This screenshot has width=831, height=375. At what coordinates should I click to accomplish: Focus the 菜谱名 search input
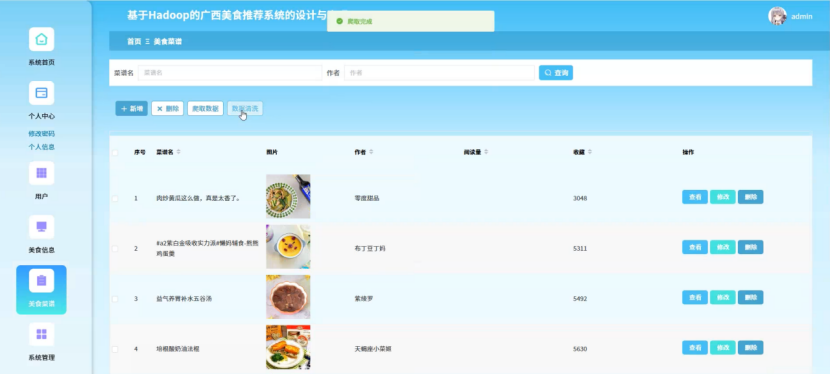(230, 73)
